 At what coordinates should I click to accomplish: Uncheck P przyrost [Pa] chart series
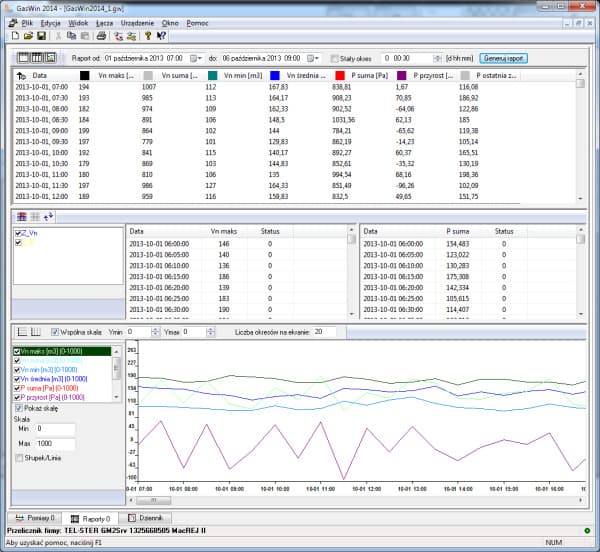17,397
